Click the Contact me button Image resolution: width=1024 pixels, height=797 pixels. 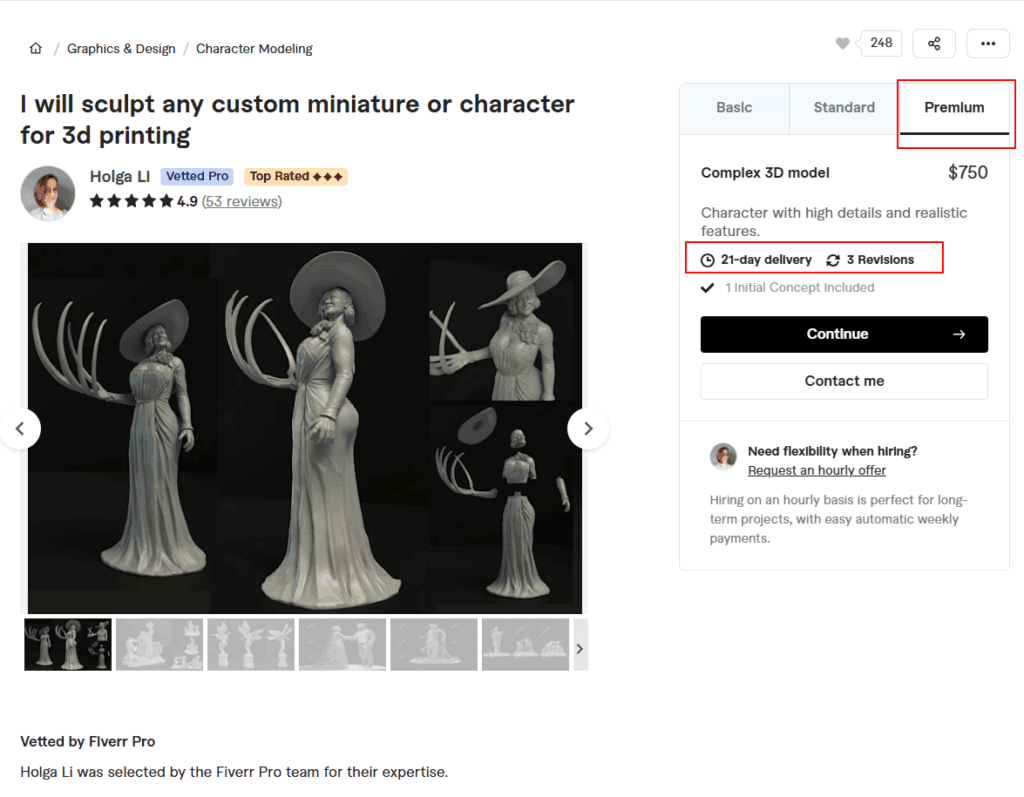(x=843, y=381)
